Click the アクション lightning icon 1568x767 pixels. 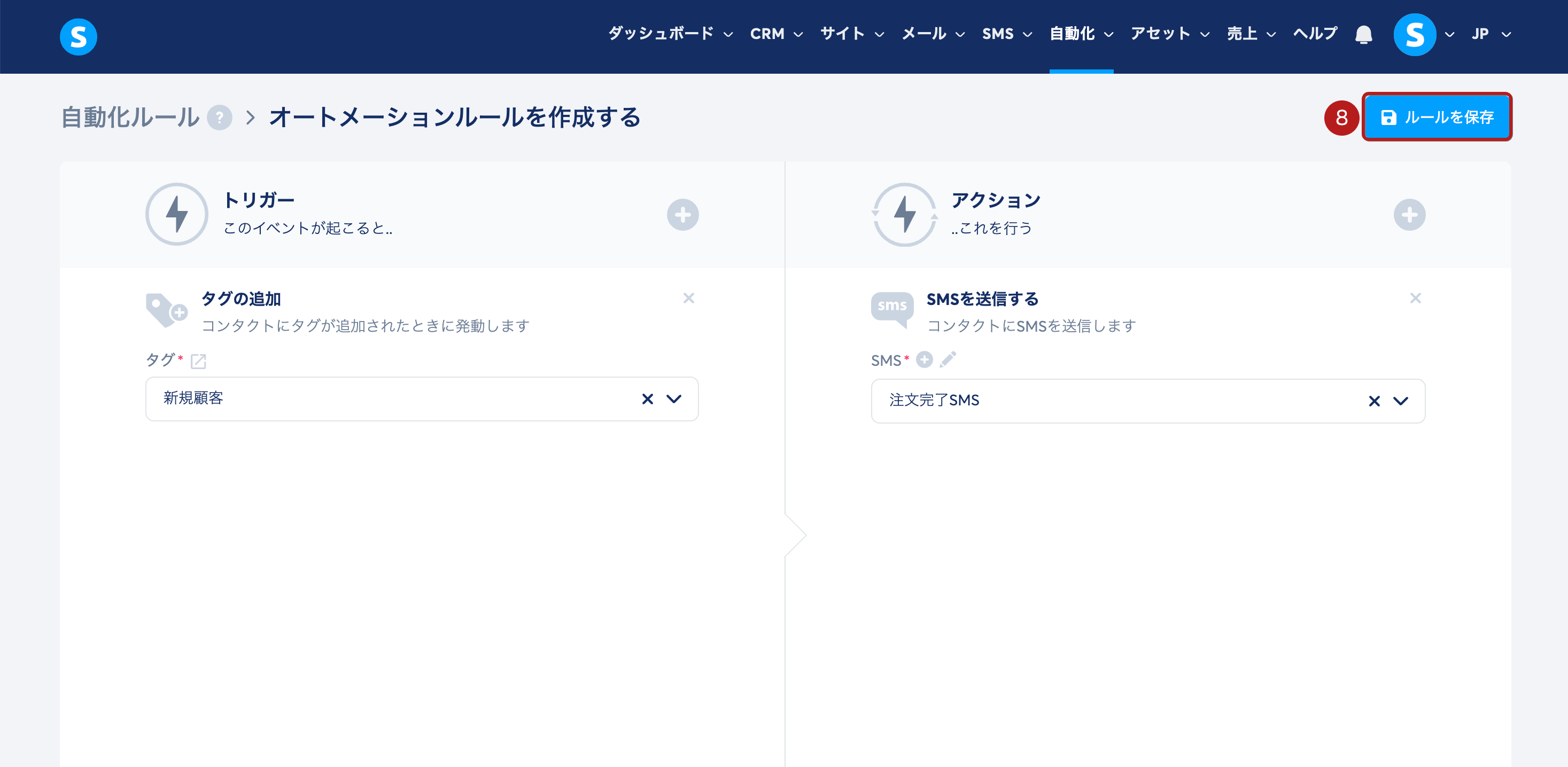click(x=905, y=215)
